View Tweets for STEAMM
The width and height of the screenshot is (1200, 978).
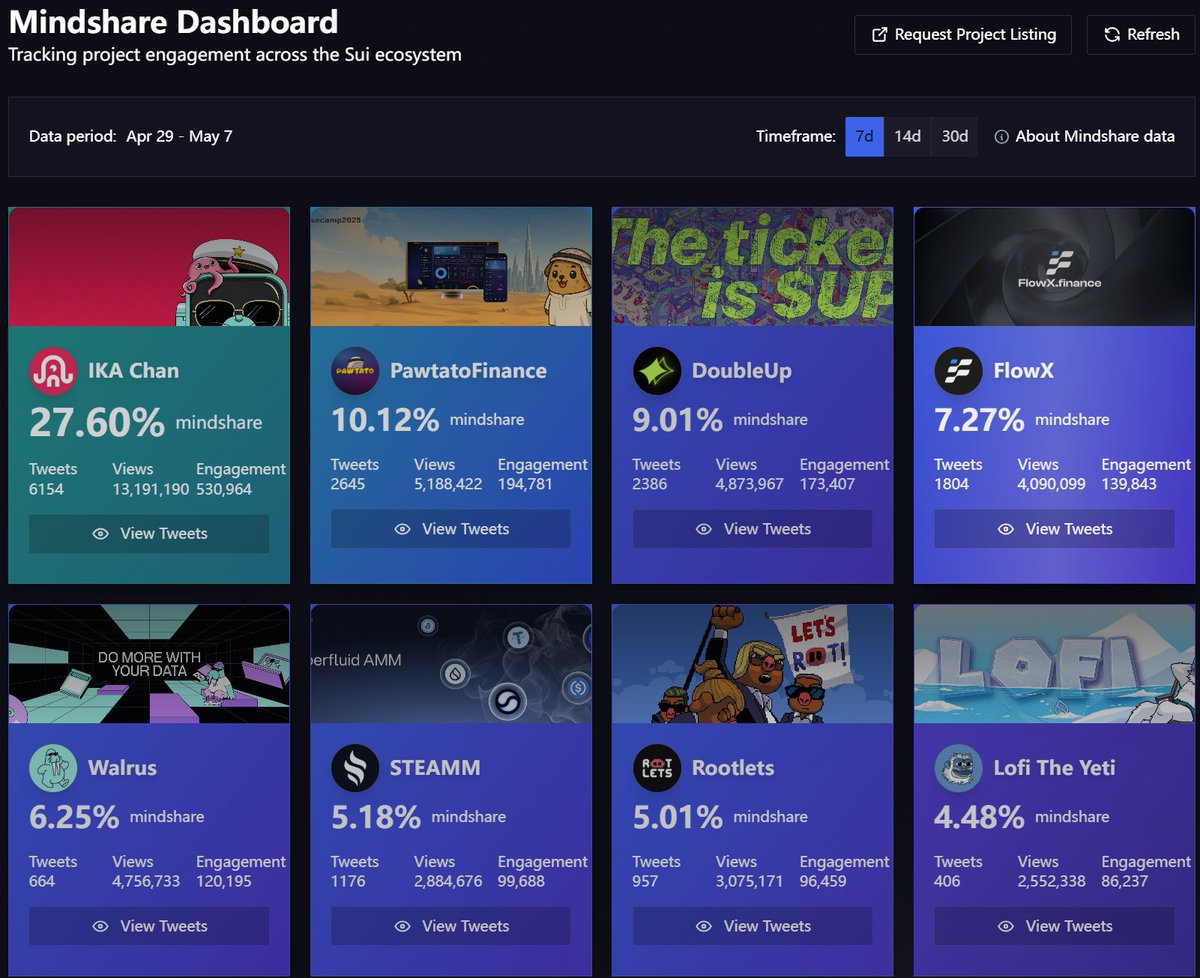tap(451, 926)
